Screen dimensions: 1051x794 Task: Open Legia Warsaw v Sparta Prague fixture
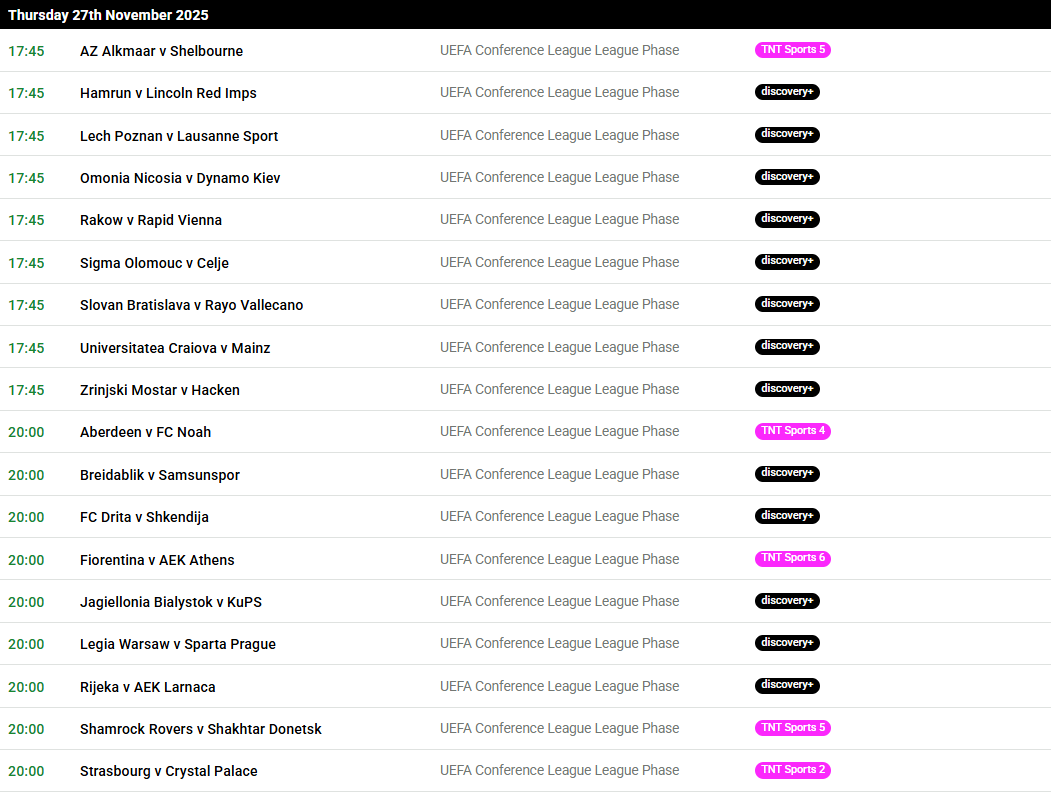coord(178,645)
